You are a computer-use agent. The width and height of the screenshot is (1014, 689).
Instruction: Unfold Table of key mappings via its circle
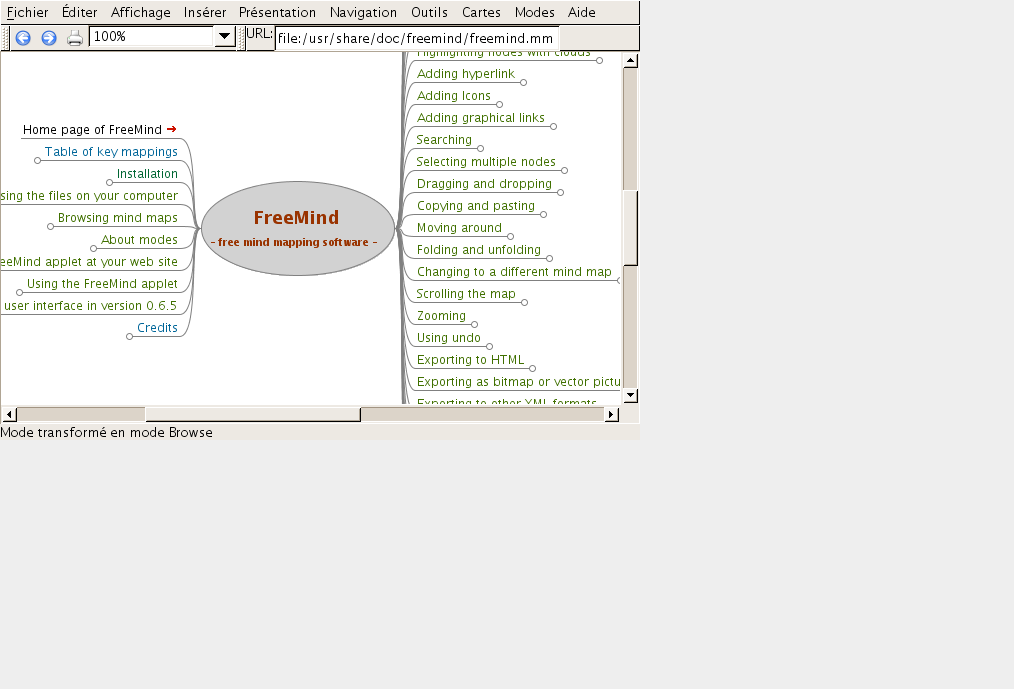tap(38, 160)
